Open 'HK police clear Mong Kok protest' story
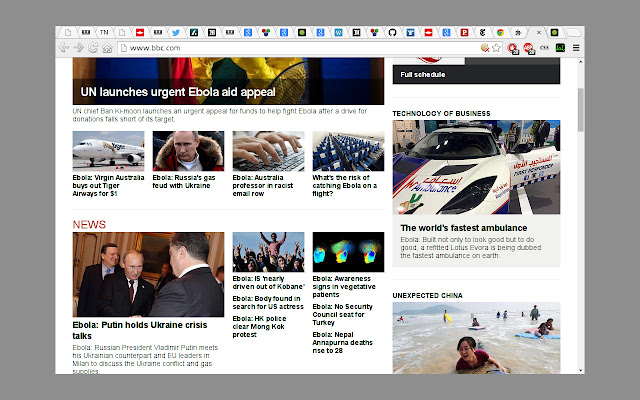The width and height of the screenshot is (640, 400). [259, 327]
